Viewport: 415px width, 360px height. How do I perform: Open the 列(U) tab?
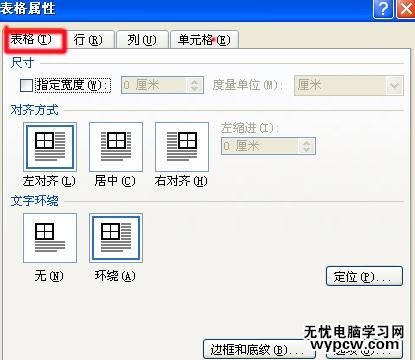pyautogui.click(x=142, y=40)
